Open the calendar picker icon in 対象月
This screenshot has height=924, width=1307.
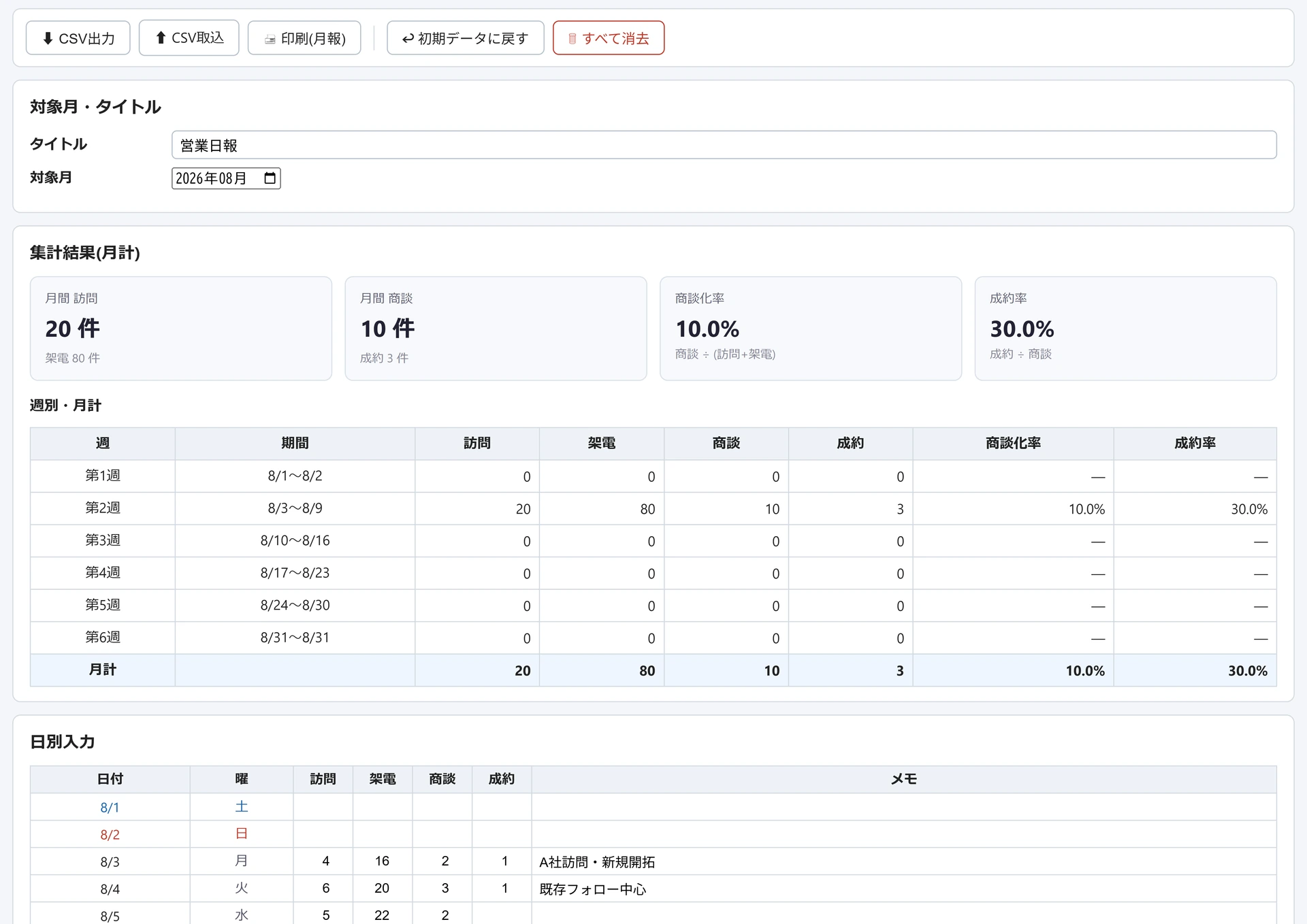(270, 178)
